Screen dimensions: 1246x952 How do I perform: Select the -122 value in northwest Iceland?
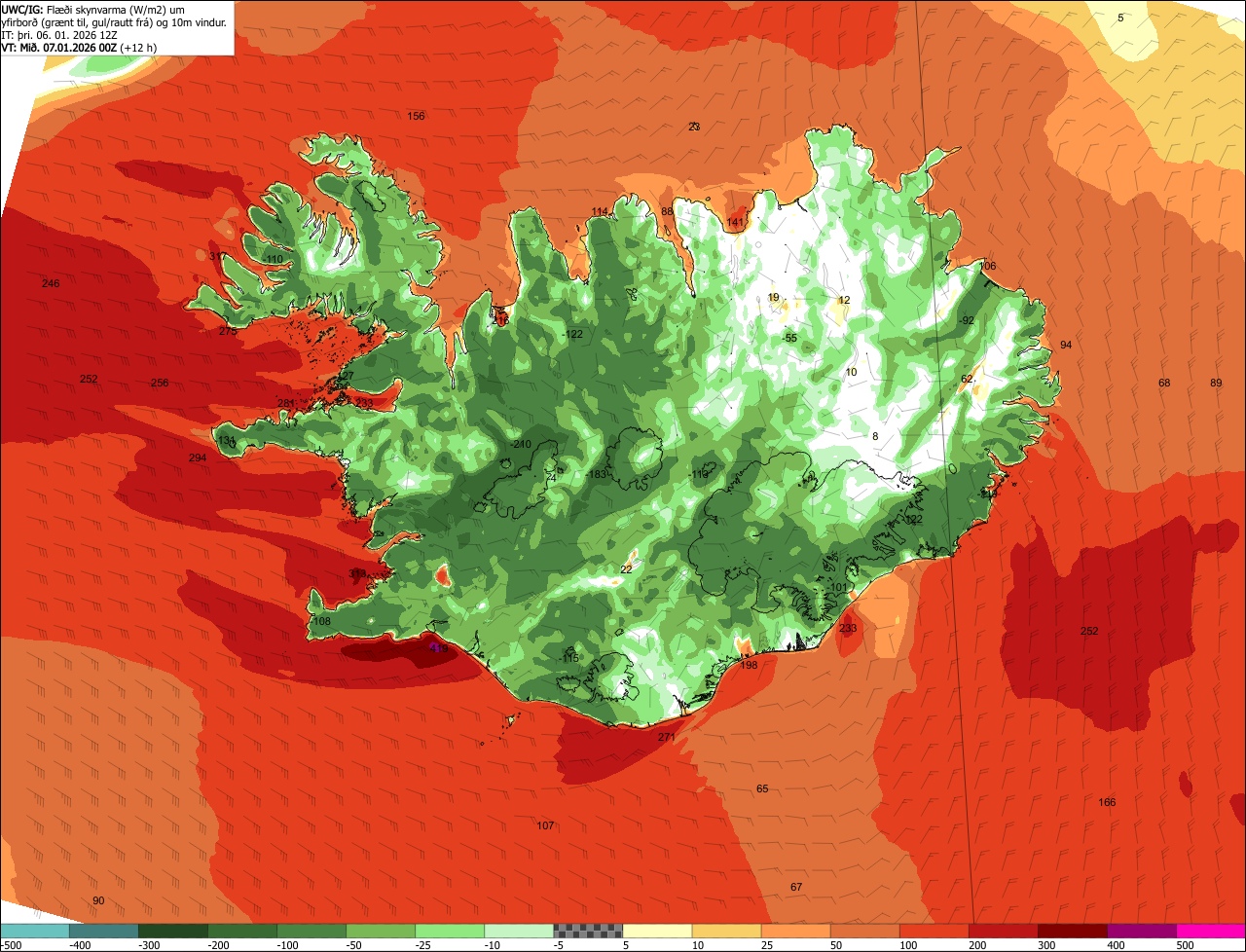573,334
